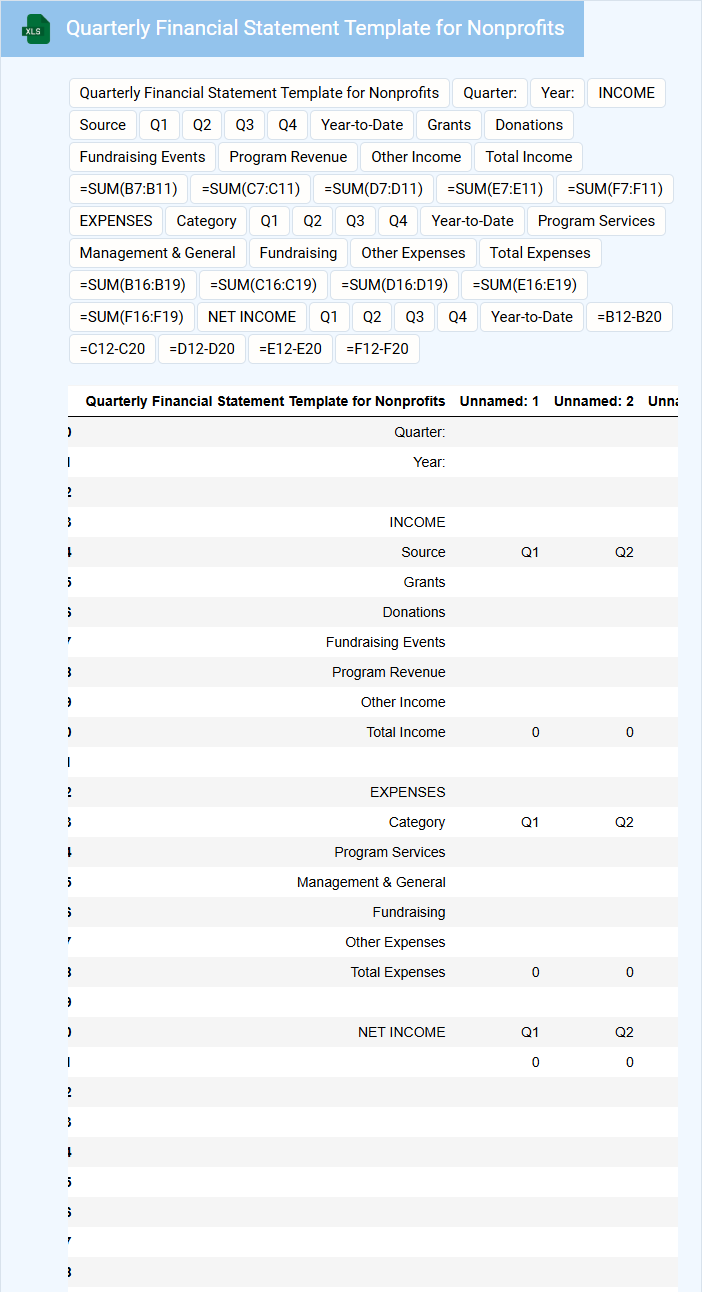
Task: Click the page title in the blue banner
Action: click(315, 28)
